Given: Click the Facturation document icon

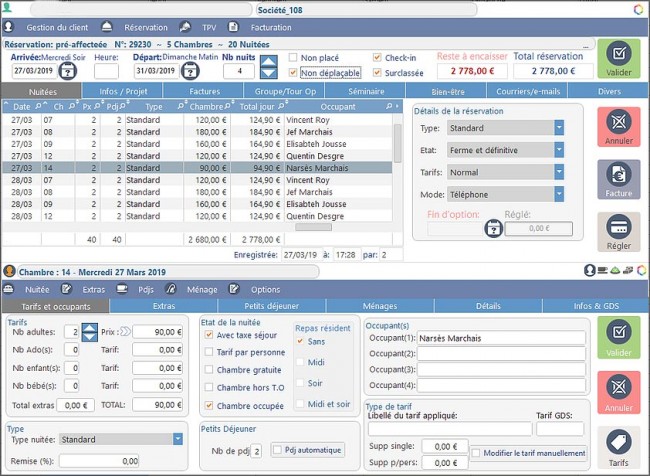Looking at the screenshot, I should [233, 27].
